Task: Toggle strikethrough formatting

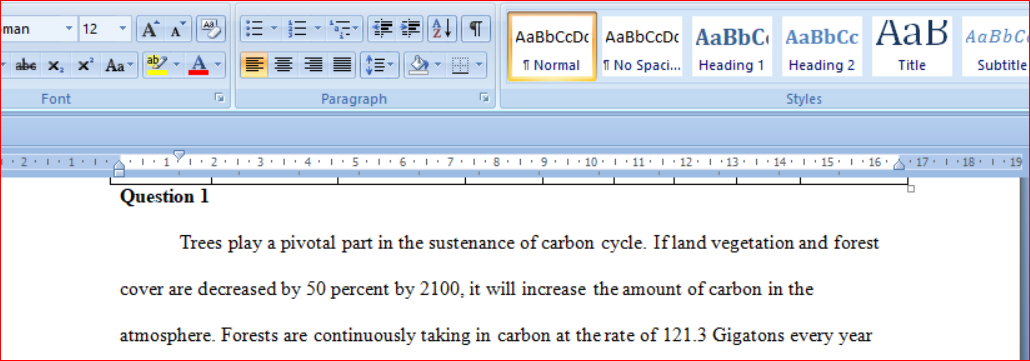Action: (x=26, y=66)
